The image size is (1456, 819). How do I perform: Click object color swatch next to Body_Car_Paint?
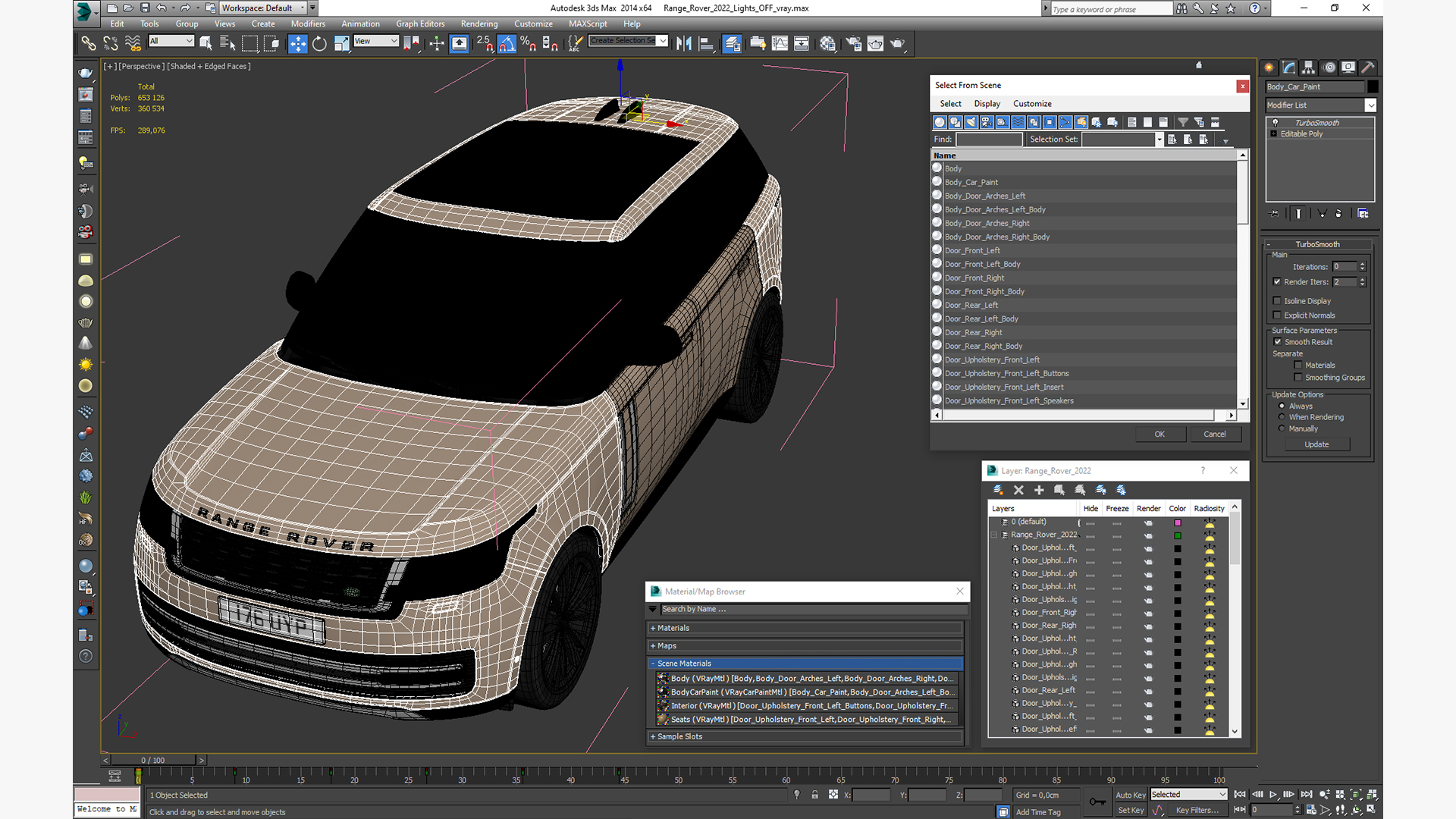click(1373, 86)
